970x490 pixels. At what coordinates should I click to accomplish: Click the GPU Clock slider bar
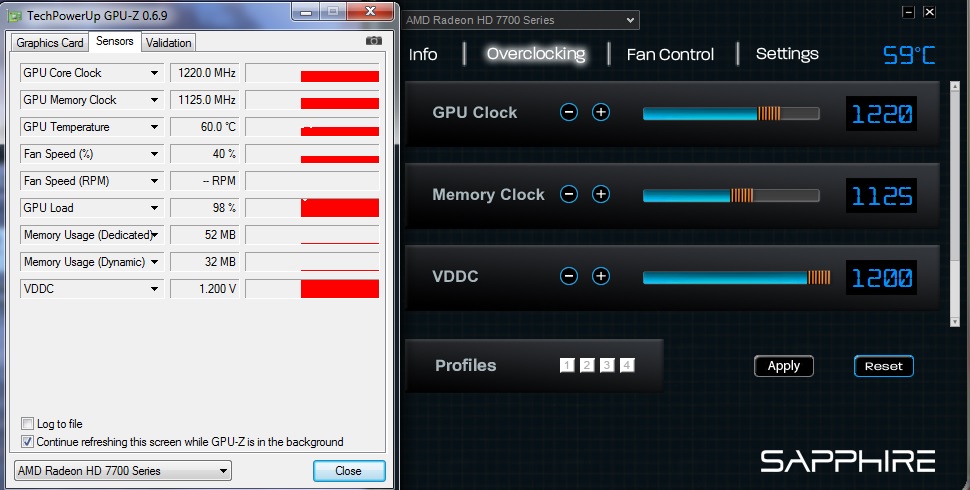click(x=731, y=113)
